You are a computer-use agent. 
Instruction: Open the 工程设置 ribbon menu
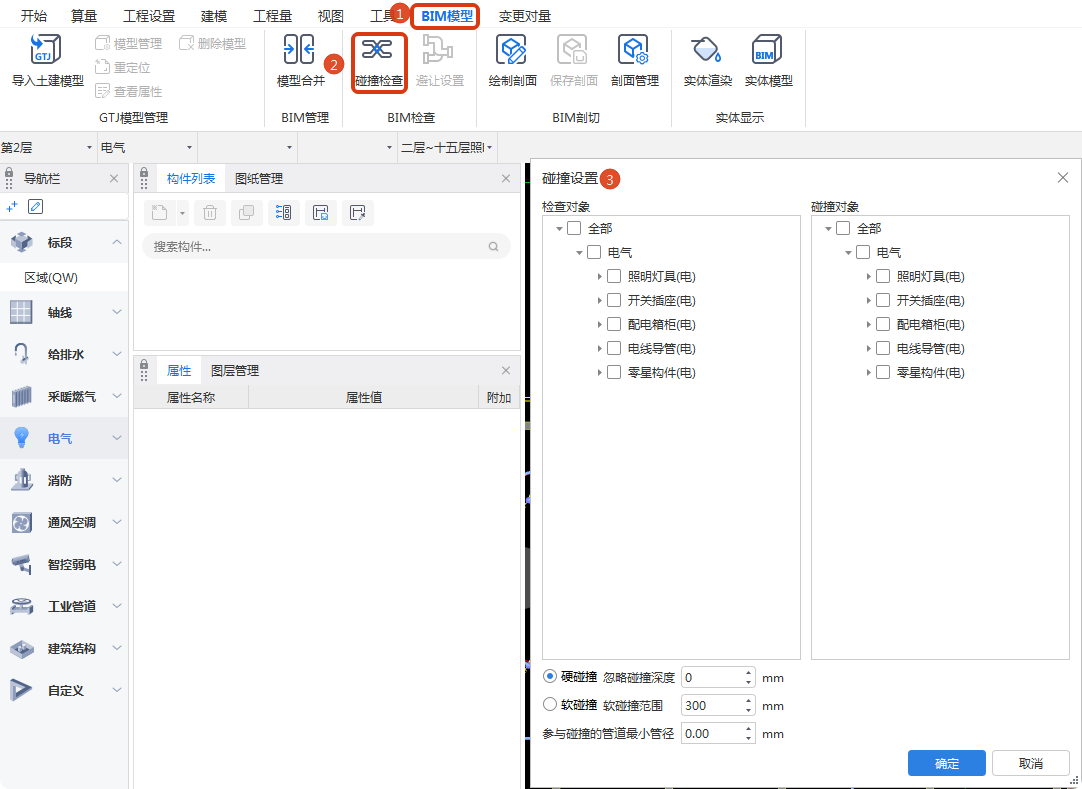[148, 15]
